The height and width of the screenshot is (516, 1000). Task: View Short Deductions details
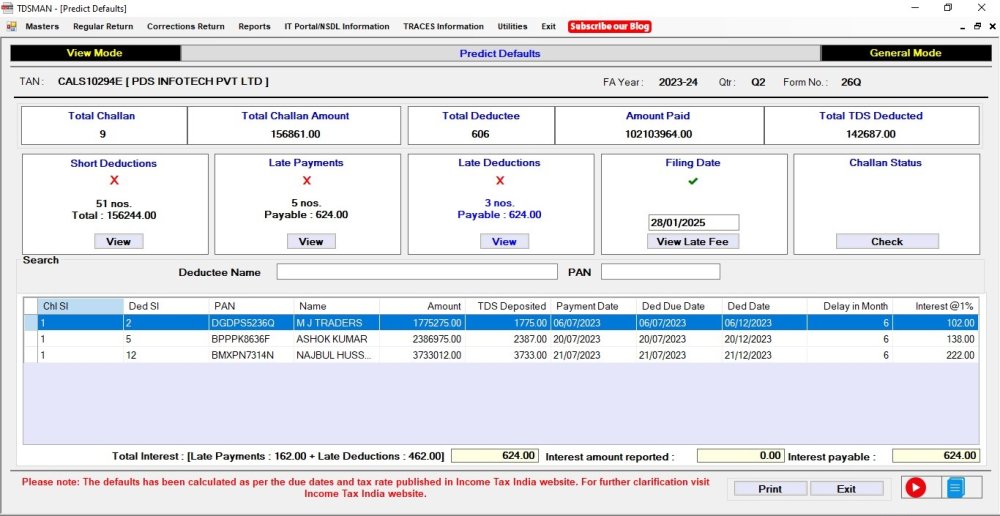(x=118, y=241)
